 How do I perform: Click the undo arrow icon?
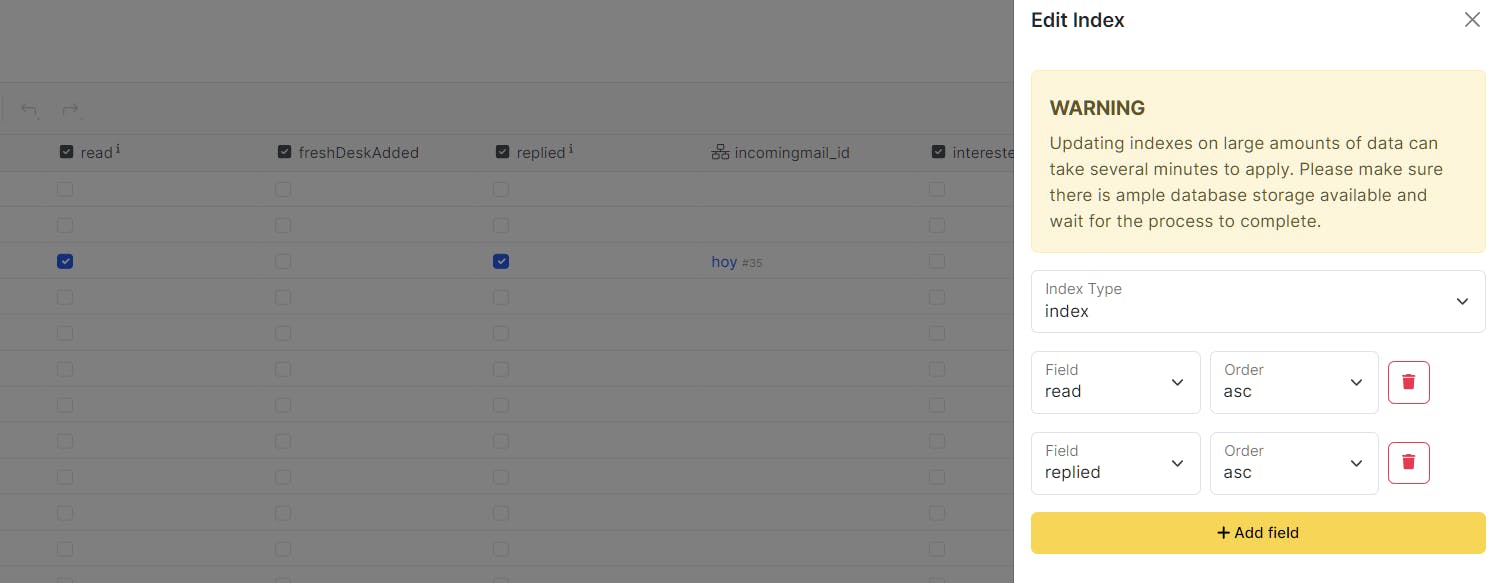pos(30,109)
